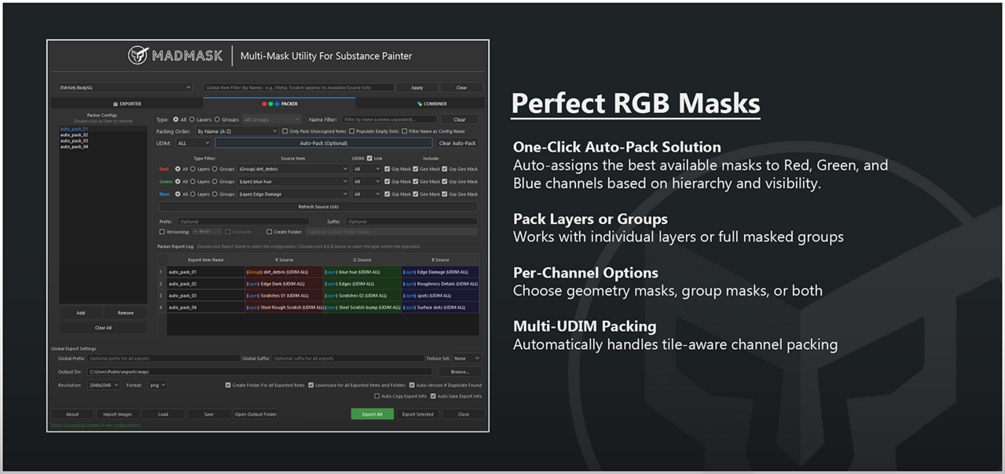Select Groups radio in the Green row
This screenshot has width=1005, height=474.
[x=217, y=181]
